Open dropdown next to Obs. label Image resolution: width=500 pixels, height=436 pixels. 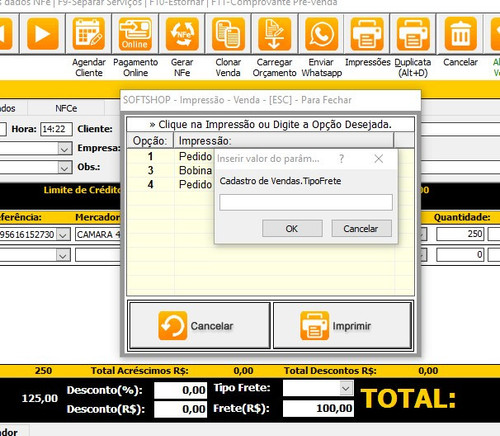pos(64,168)
